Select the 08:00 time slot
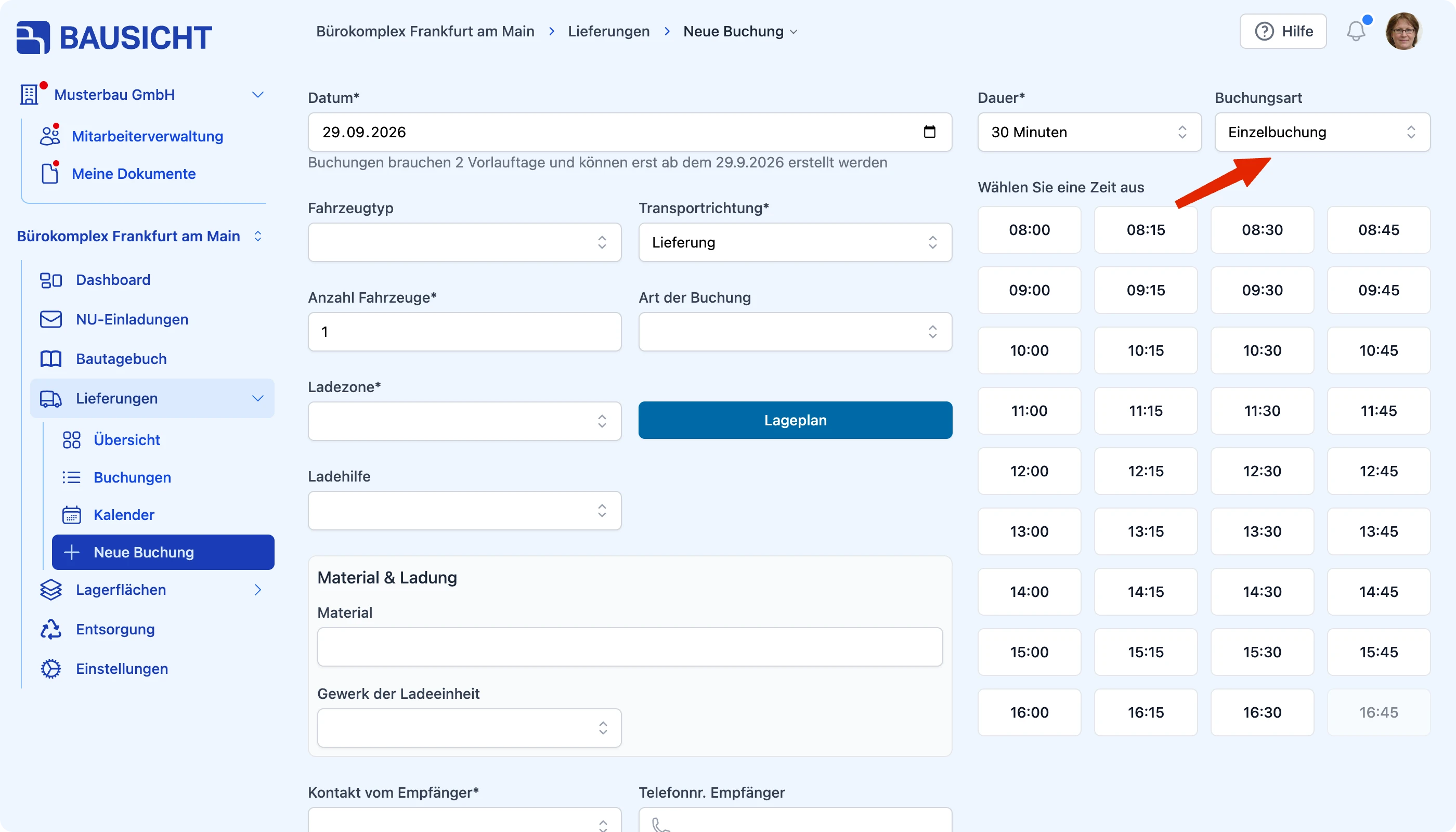This screenshot has height=832, width=1456. [x=1029, y=230]
